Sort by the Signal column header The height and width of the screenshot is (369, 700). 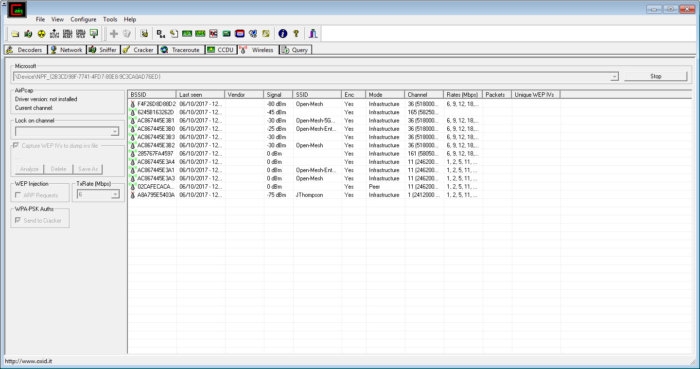pyautogui.click(x=278, y=95)
